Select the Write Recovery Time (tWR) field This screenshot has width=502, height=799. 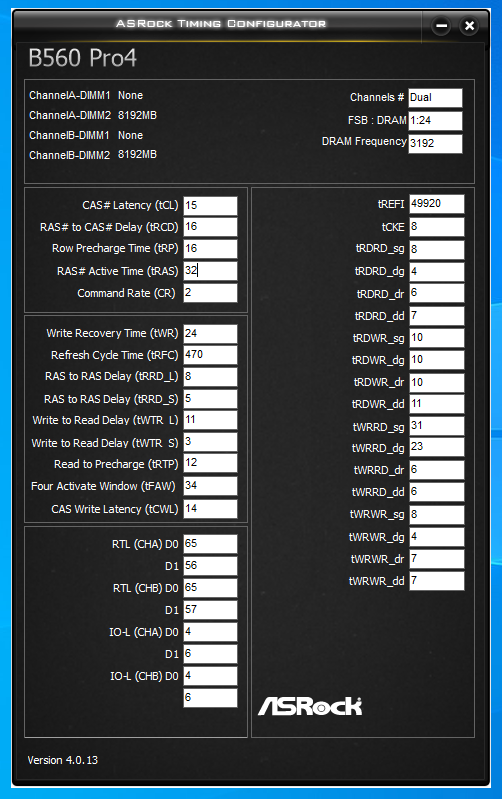tap(210, 333)
